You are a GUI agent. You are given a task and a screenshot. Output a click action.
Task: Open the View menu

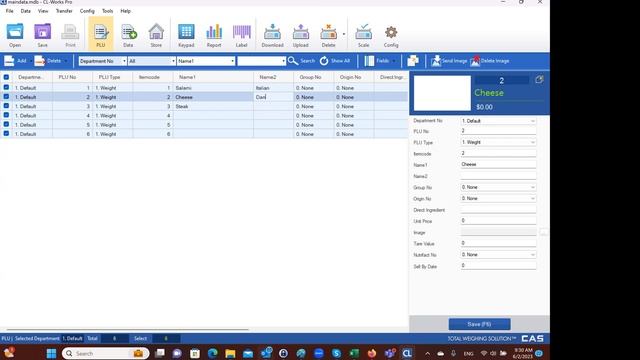pos(43,11)
